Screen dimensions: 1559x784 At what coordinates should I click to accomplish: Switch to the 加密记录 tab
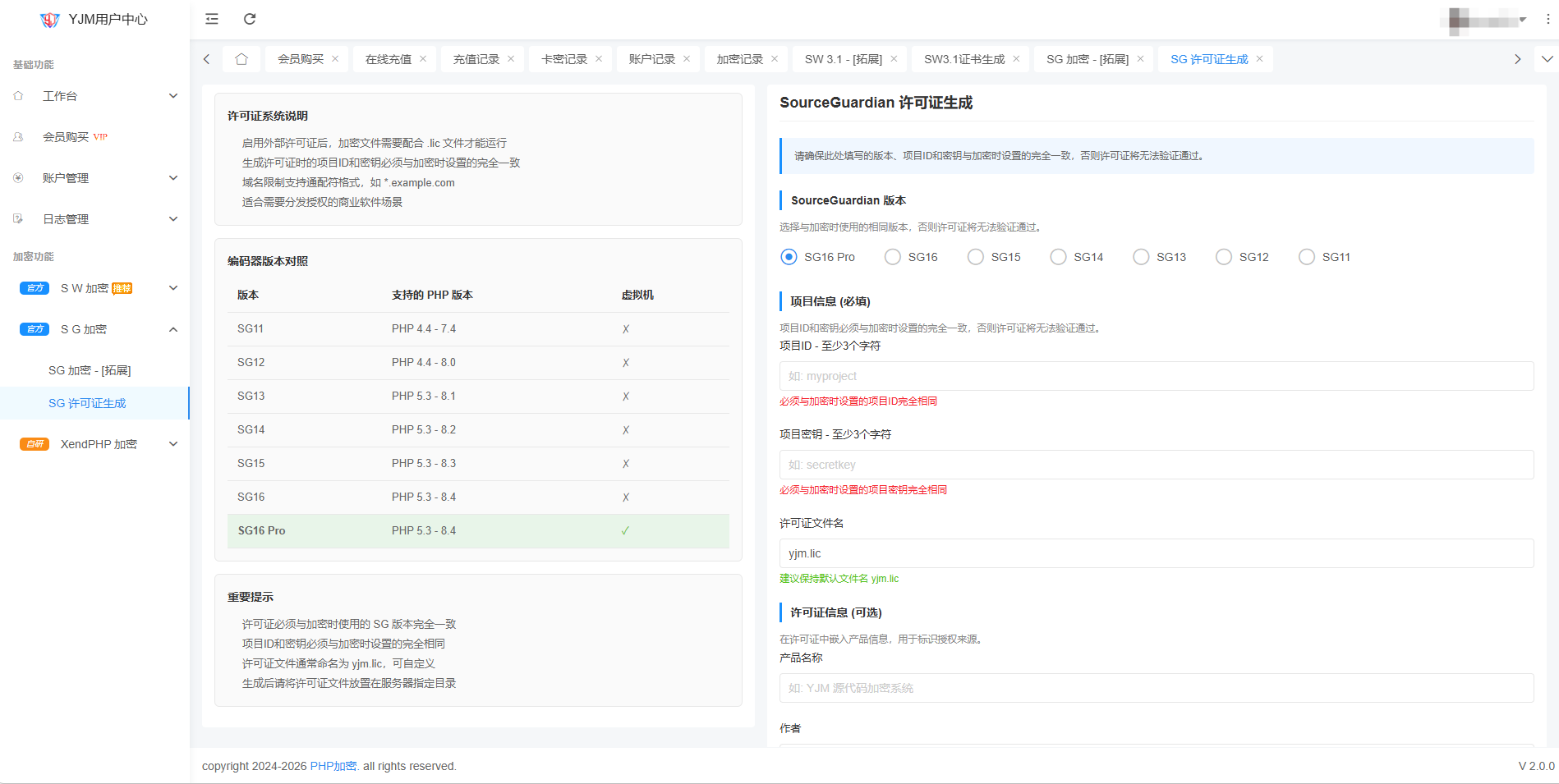(739, 59)
